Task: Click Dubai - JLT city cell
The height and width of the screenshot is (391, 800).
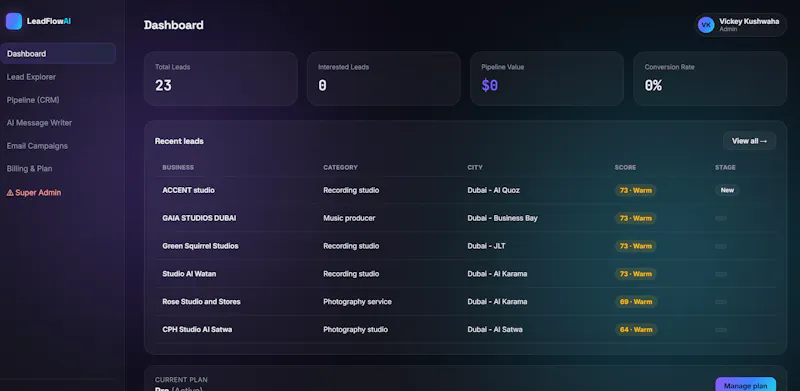Action: pyautogui.click(x=486, y=246)
